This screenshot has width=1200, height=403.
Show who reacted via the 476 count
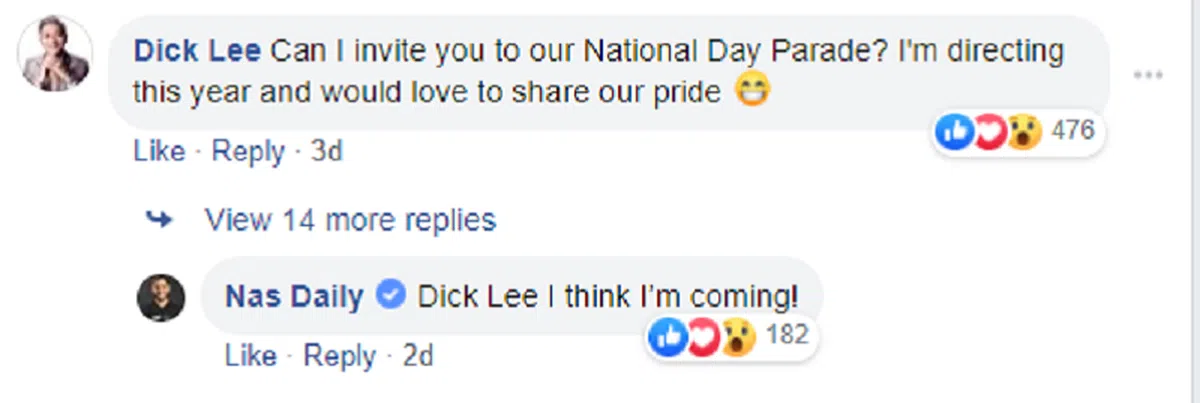[1074, 131]
